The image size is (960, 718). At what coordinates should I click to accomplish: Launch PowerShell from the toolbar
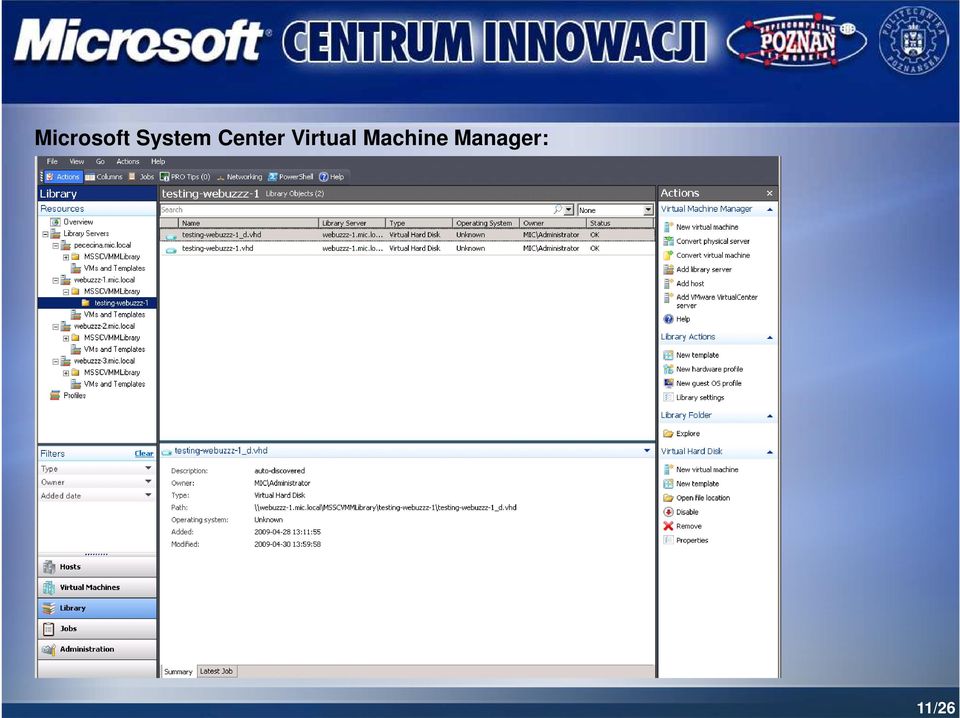(291, 177)
